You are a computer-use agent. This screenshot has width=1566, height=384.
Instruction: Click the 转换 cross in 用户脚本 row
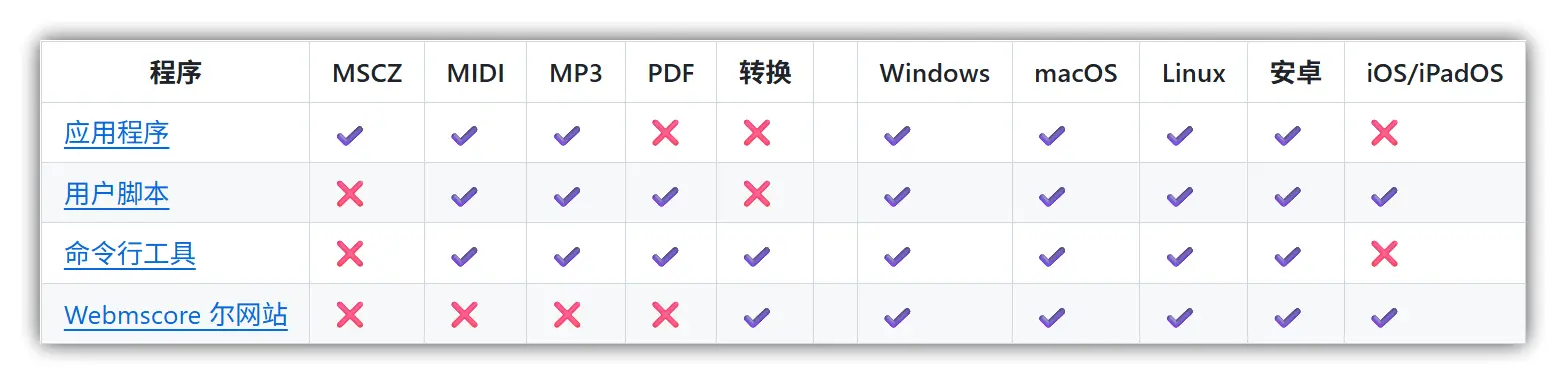pyautogui.click(x=757, y=194)
